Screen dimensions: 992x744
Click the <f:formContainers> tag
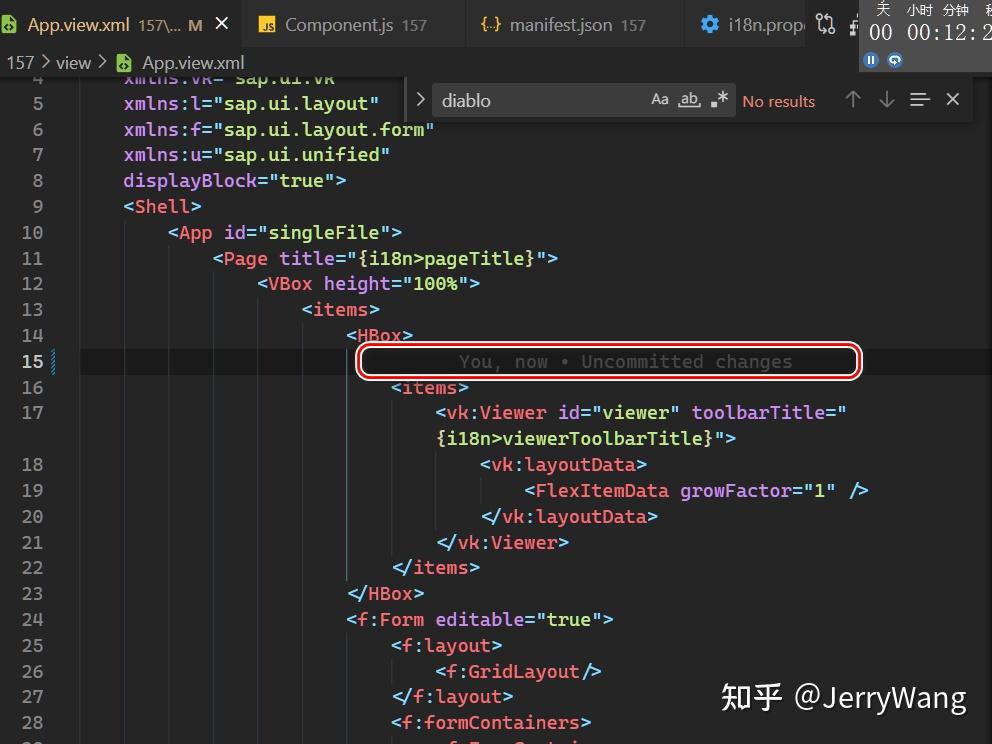point(491,722)
